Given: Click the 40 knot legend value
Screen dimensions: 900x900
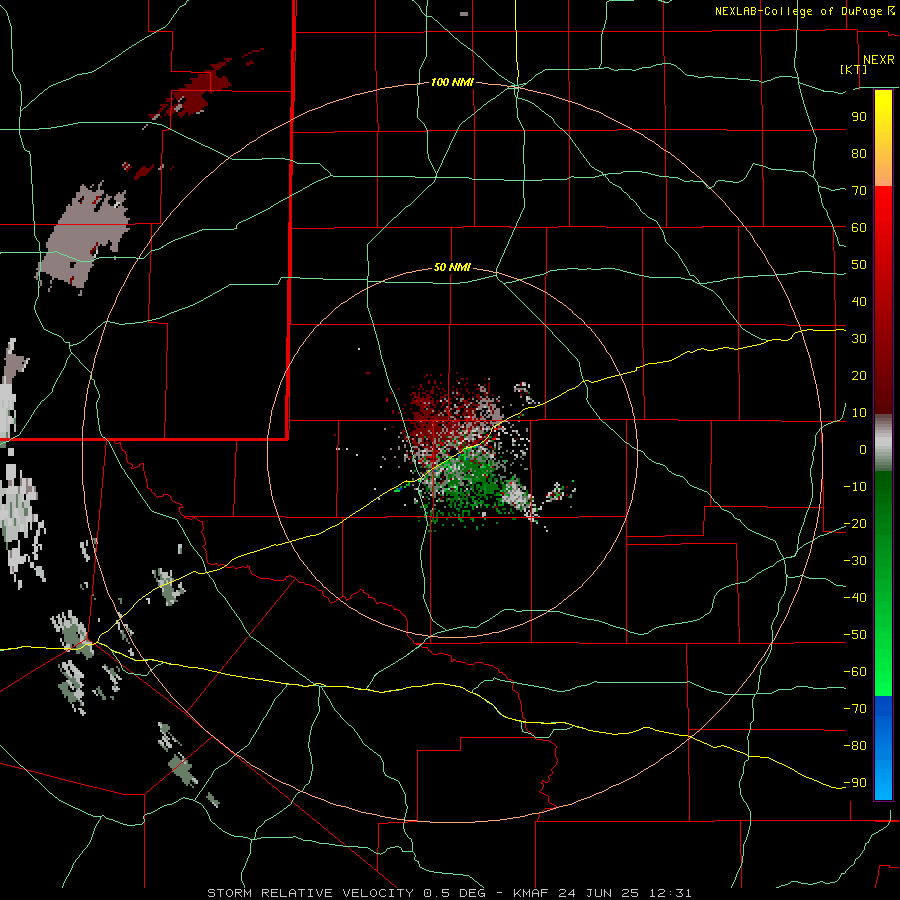Looking at the screenshot, I should pyautogui.click(x=859, y=302).
